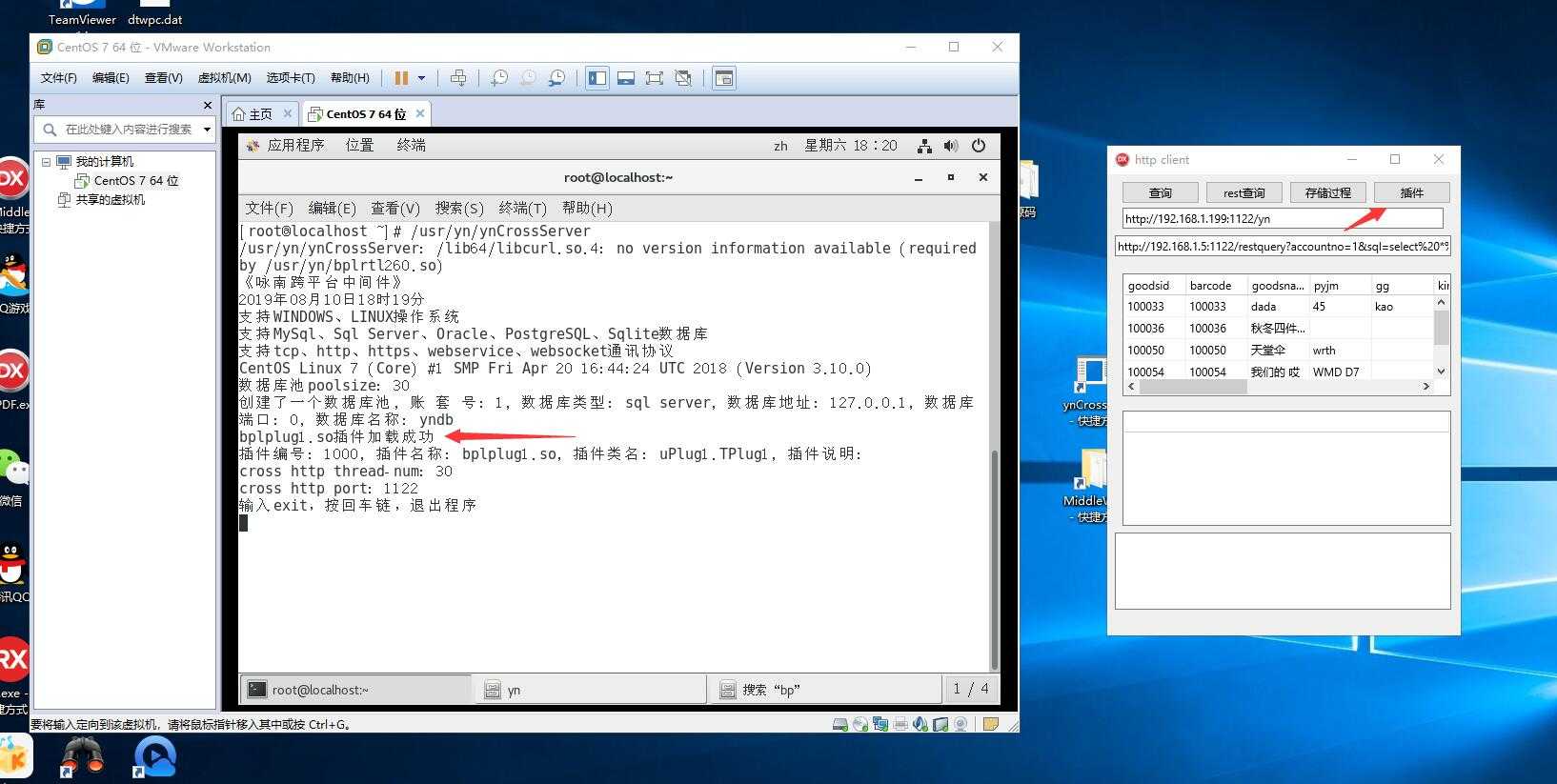The width and height of the screenshot is (1557, 784).
Task: Click the restquery URL input field
Action: (1283, 246)
